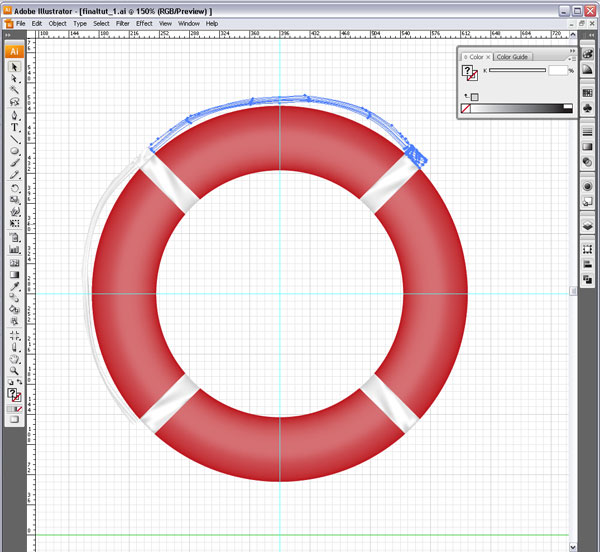Viewport: 600px width, 552px height.
Task: Pick None swatch in Color panel ramp
Action: coord(466,108)
